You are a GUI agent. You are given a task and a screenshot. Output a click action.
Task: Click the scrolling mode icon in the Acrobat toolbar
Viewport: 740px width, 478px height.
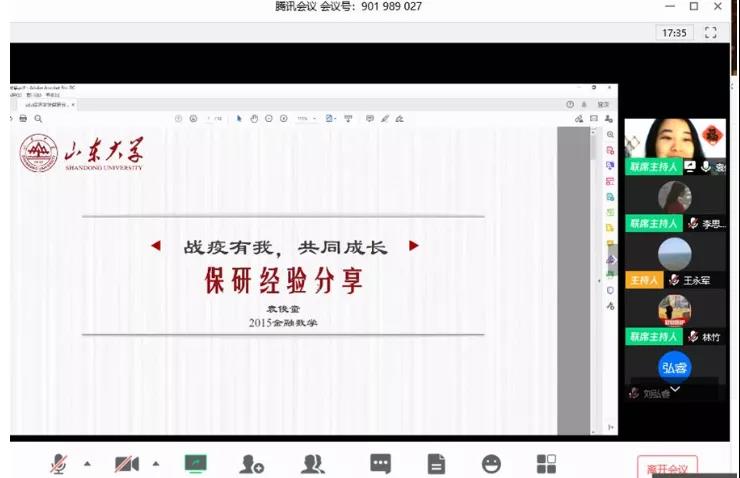[x=348, y=119]
